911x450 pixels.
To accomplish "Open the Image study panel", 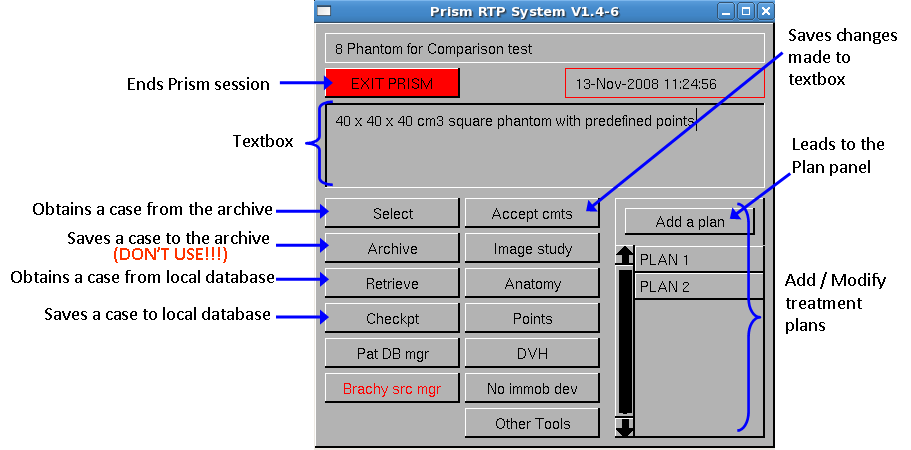I will tap(532, 249).
